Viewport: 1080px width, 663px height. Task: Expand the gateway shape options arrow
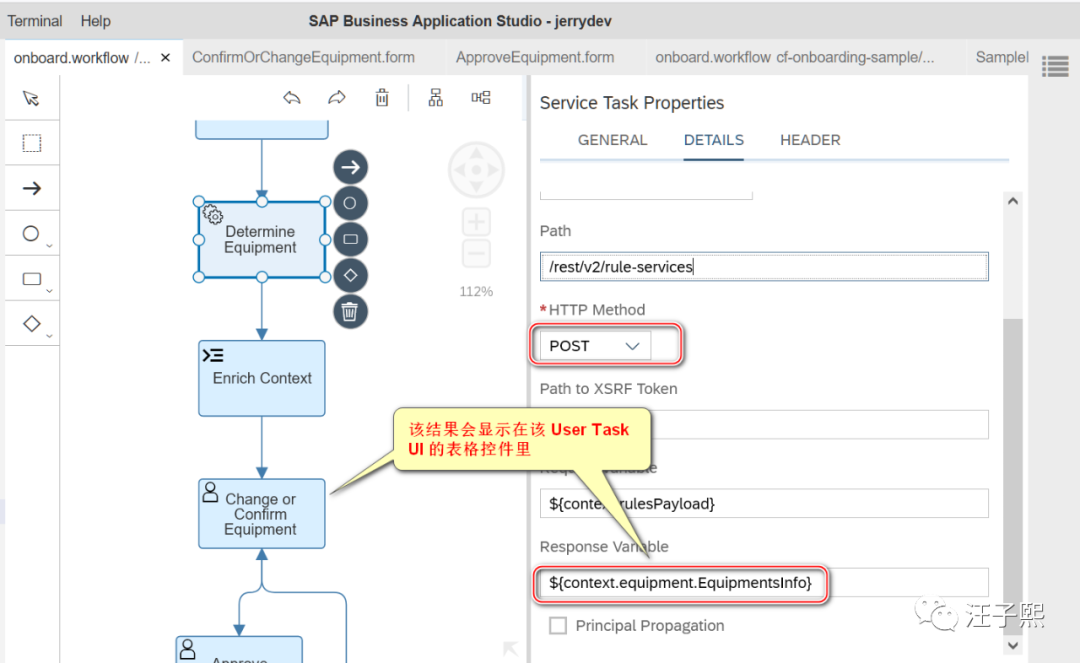coord(49,336)
